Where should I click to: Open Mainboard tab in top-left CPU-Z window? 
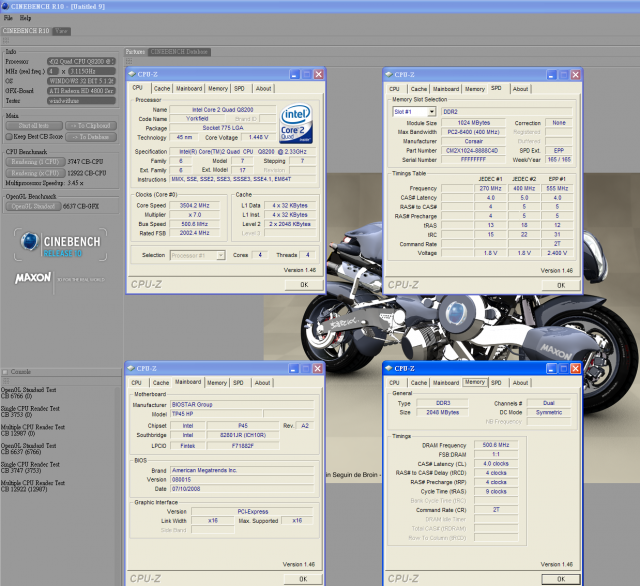[x=189, y=89]
